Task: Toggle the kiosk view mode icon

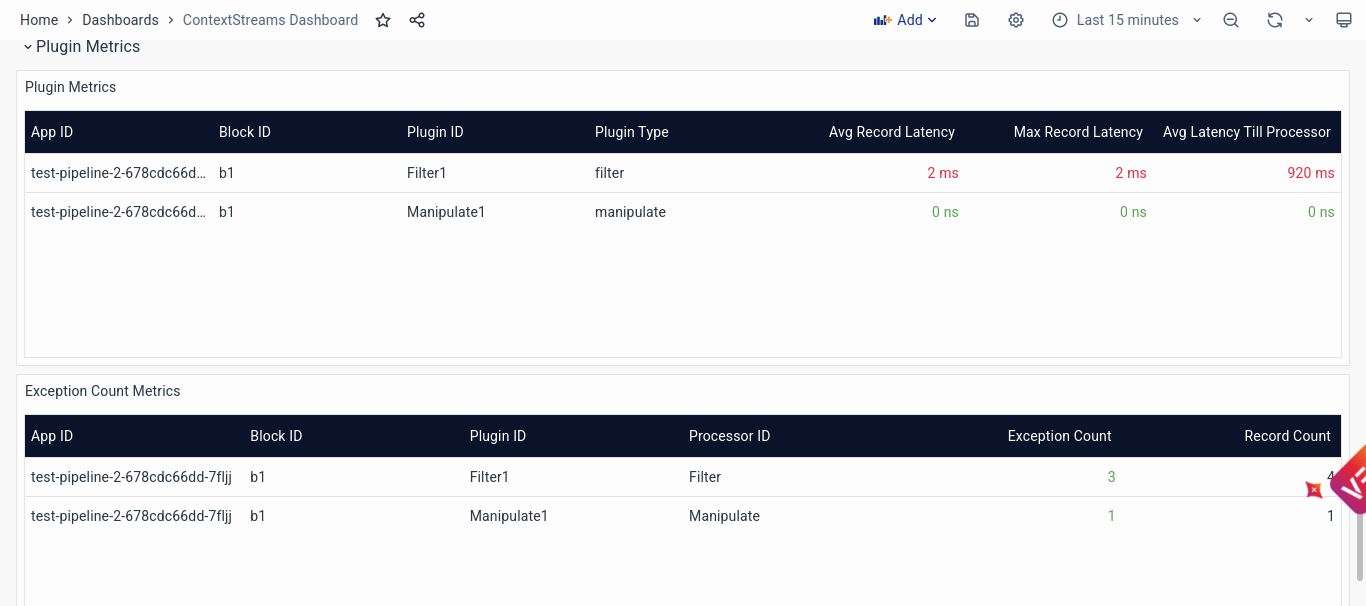Action: [x=1344, y=20]
